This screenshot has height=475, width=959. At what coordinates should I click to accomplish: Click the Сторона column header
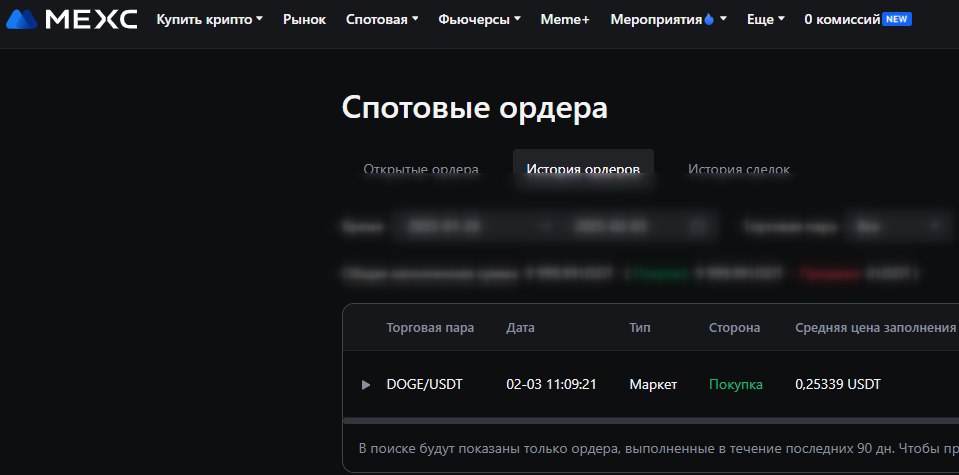pos(735,328)
